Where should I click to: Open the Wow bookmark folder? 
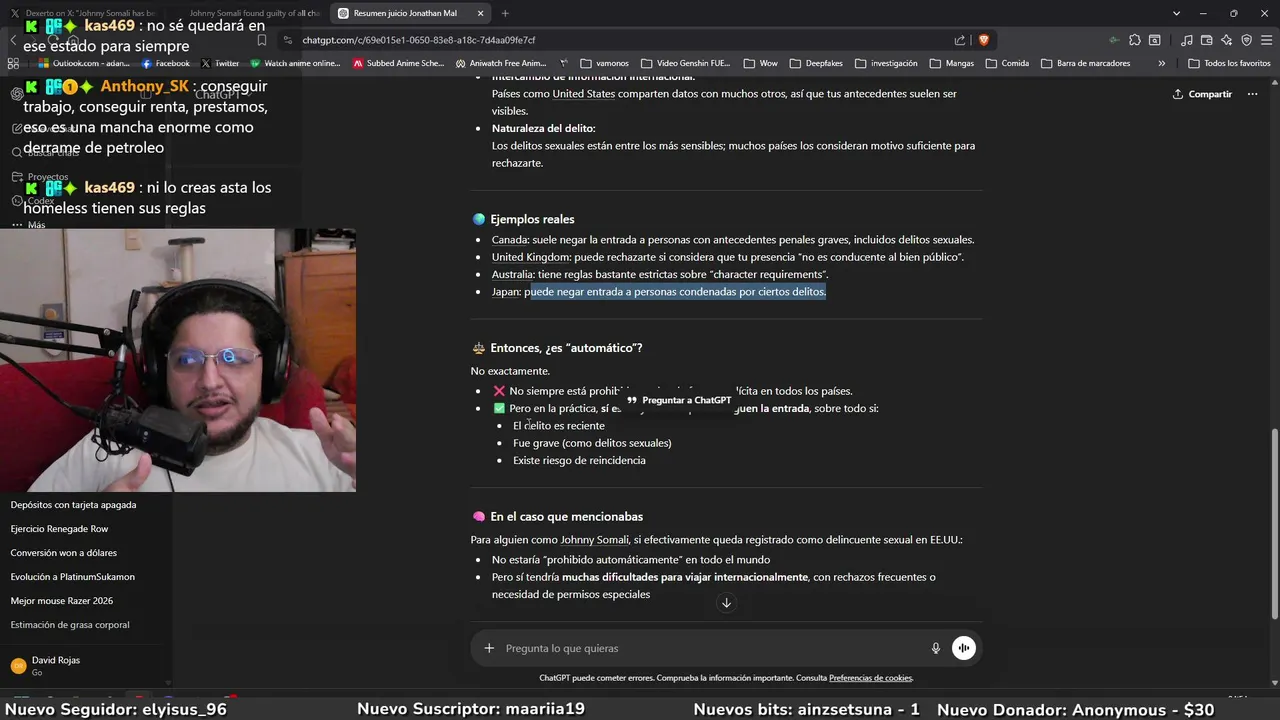(760, 63)
